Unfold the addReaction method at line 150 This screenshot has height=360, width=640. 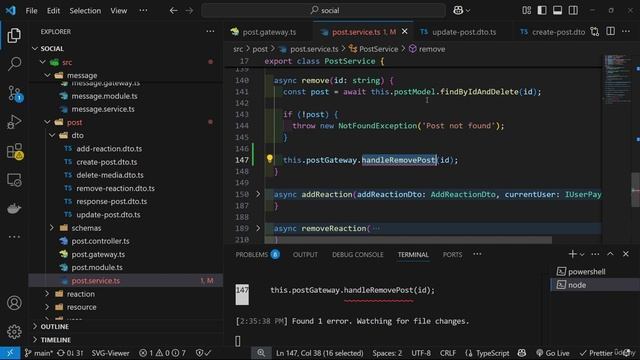click(x=258, y=194)
